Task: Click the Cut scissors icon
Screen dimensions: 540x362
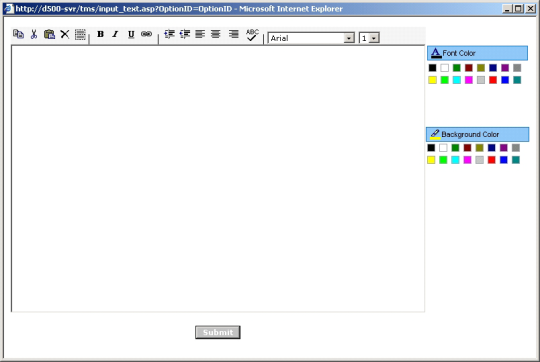Action: pyautogui.click(x=34, y=34)
